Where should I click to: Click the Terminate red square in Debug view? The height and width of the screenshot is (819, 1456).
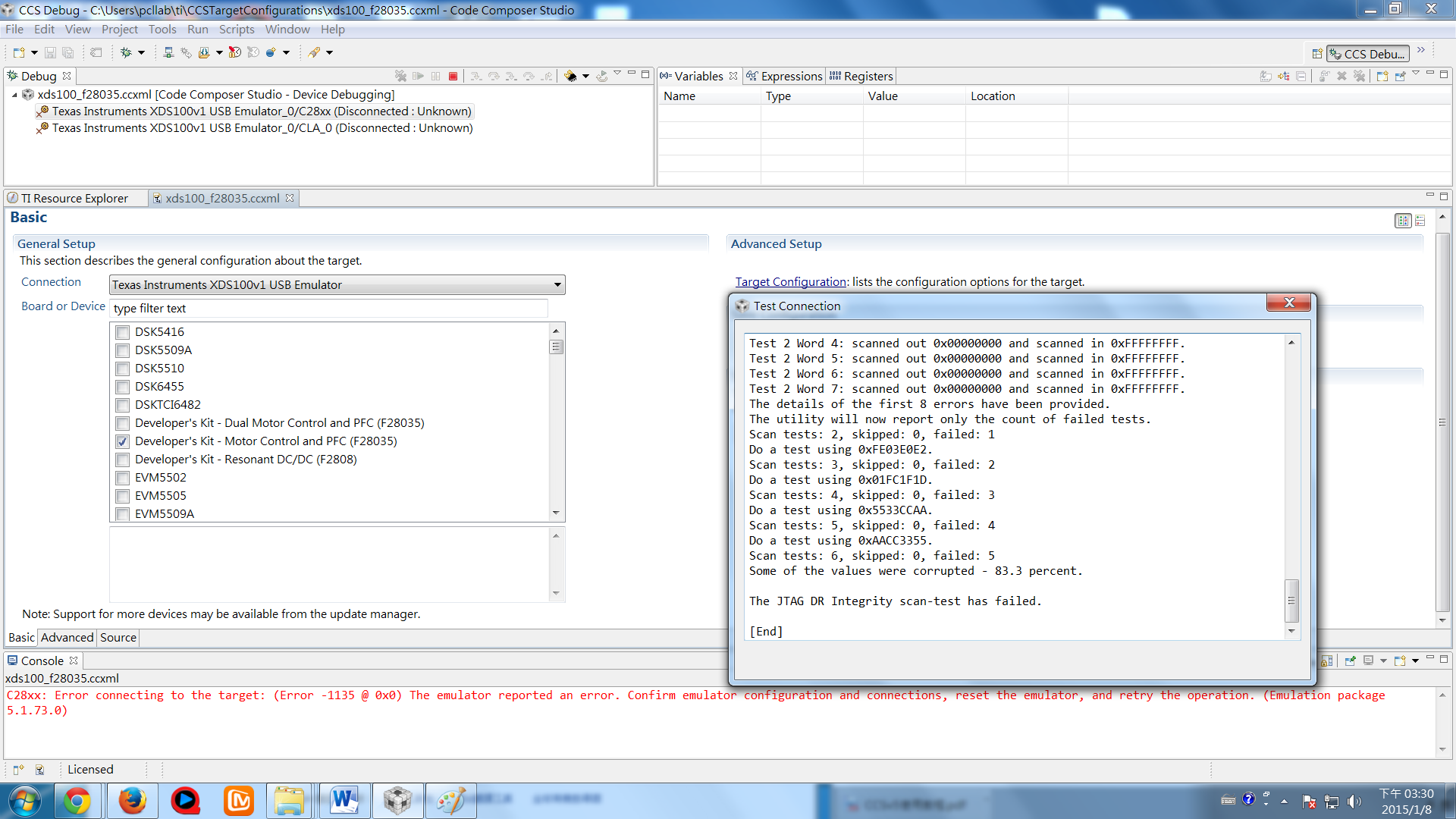453,76
